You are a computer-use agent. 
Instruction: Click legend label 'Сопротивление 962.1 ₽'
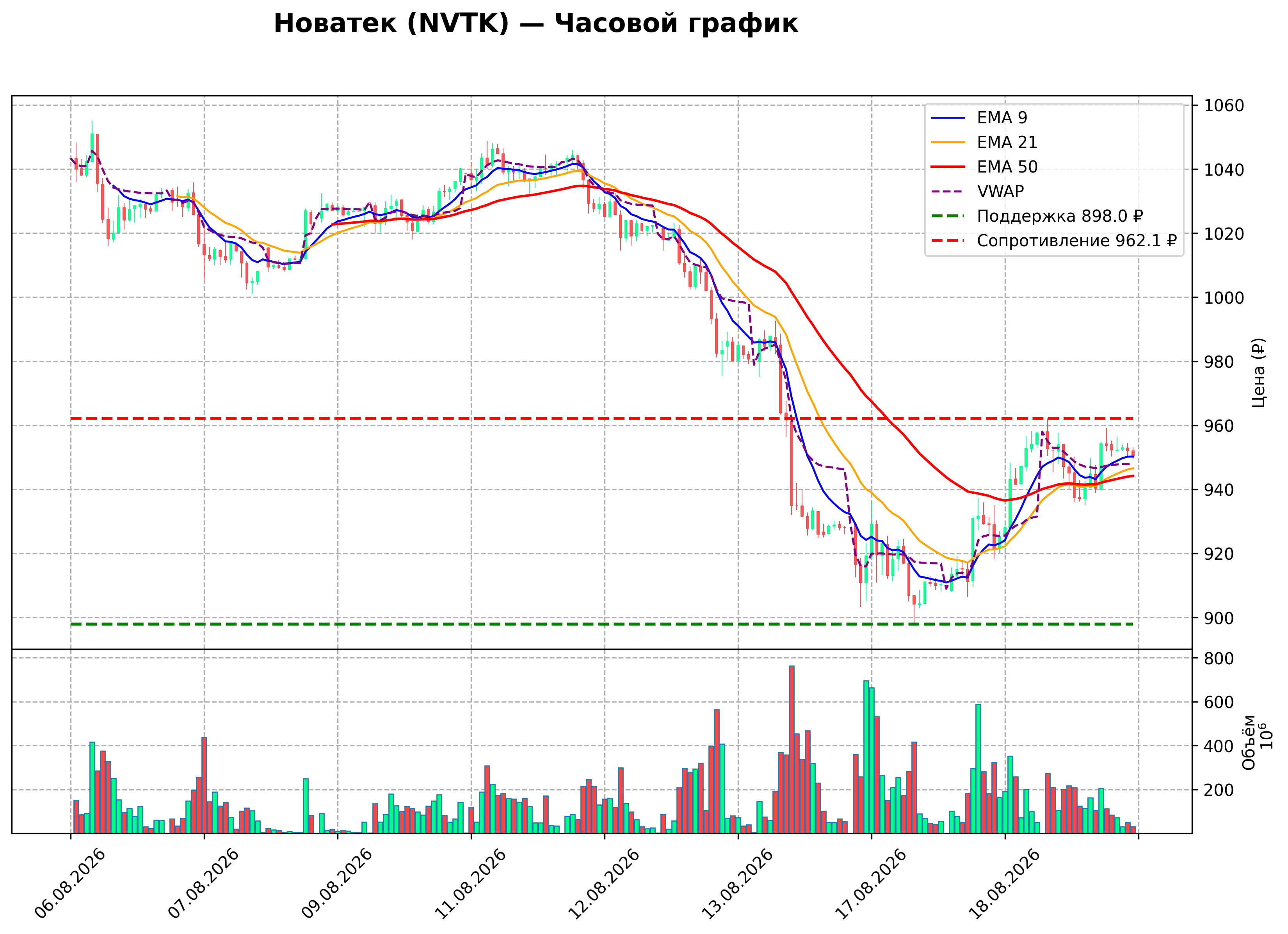tap(1077, 241)
